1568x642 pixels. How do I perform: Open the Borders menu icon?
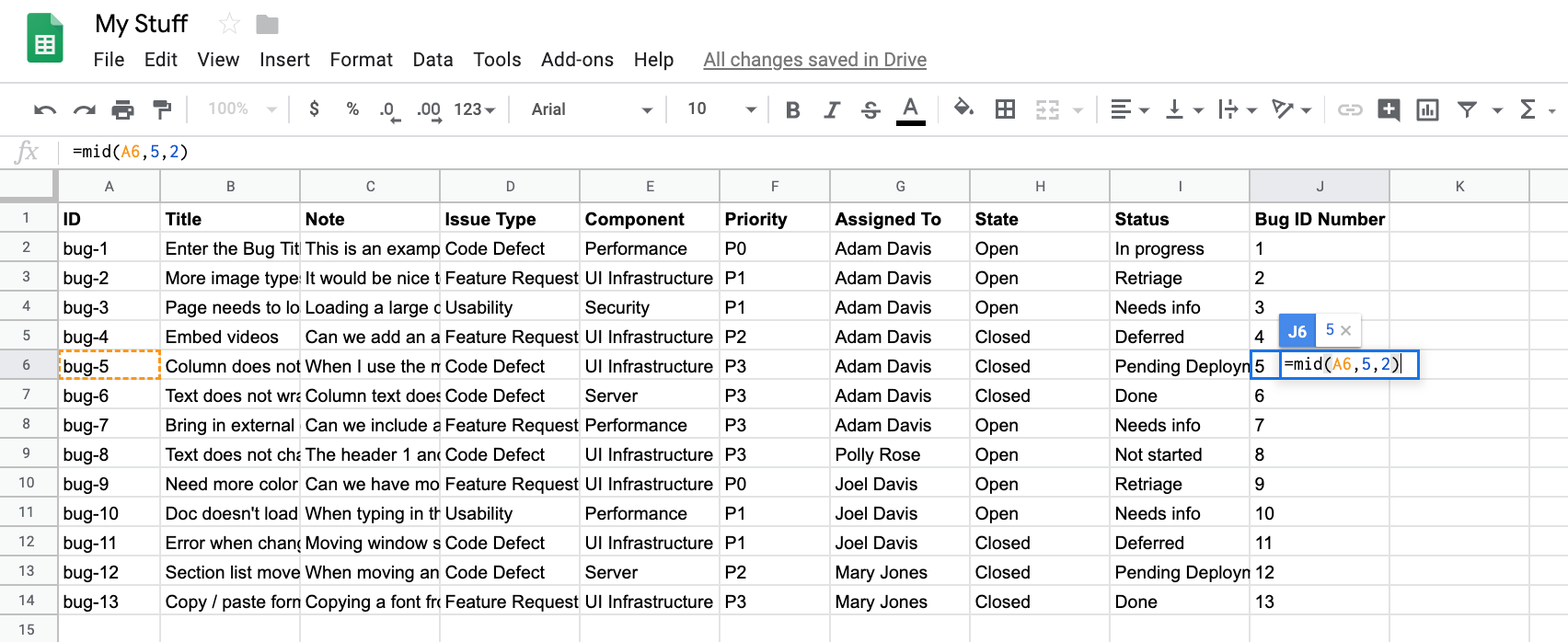[1006, 109]
